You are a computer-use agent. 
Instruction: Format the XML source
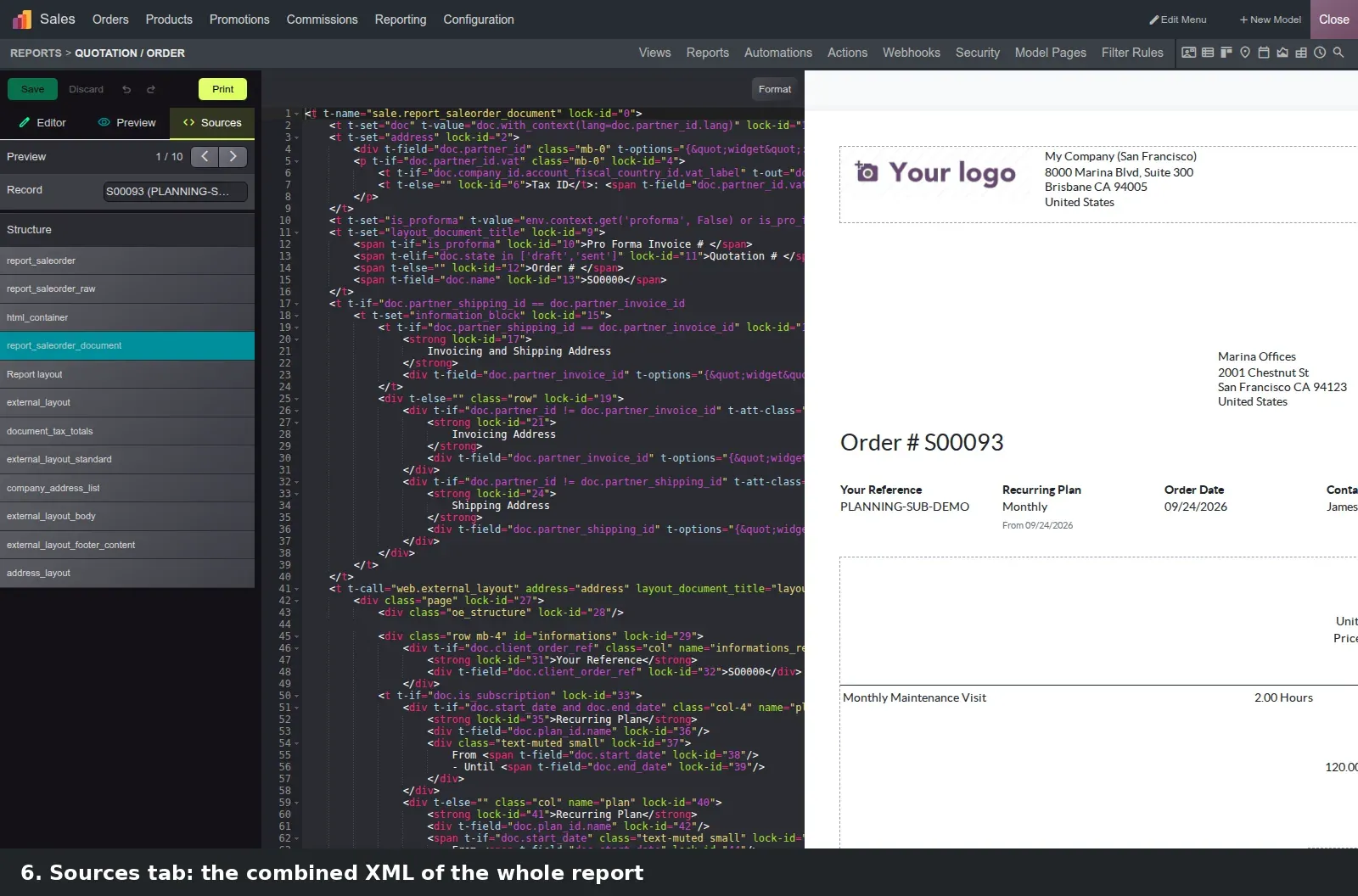click(x=775, y=89)
